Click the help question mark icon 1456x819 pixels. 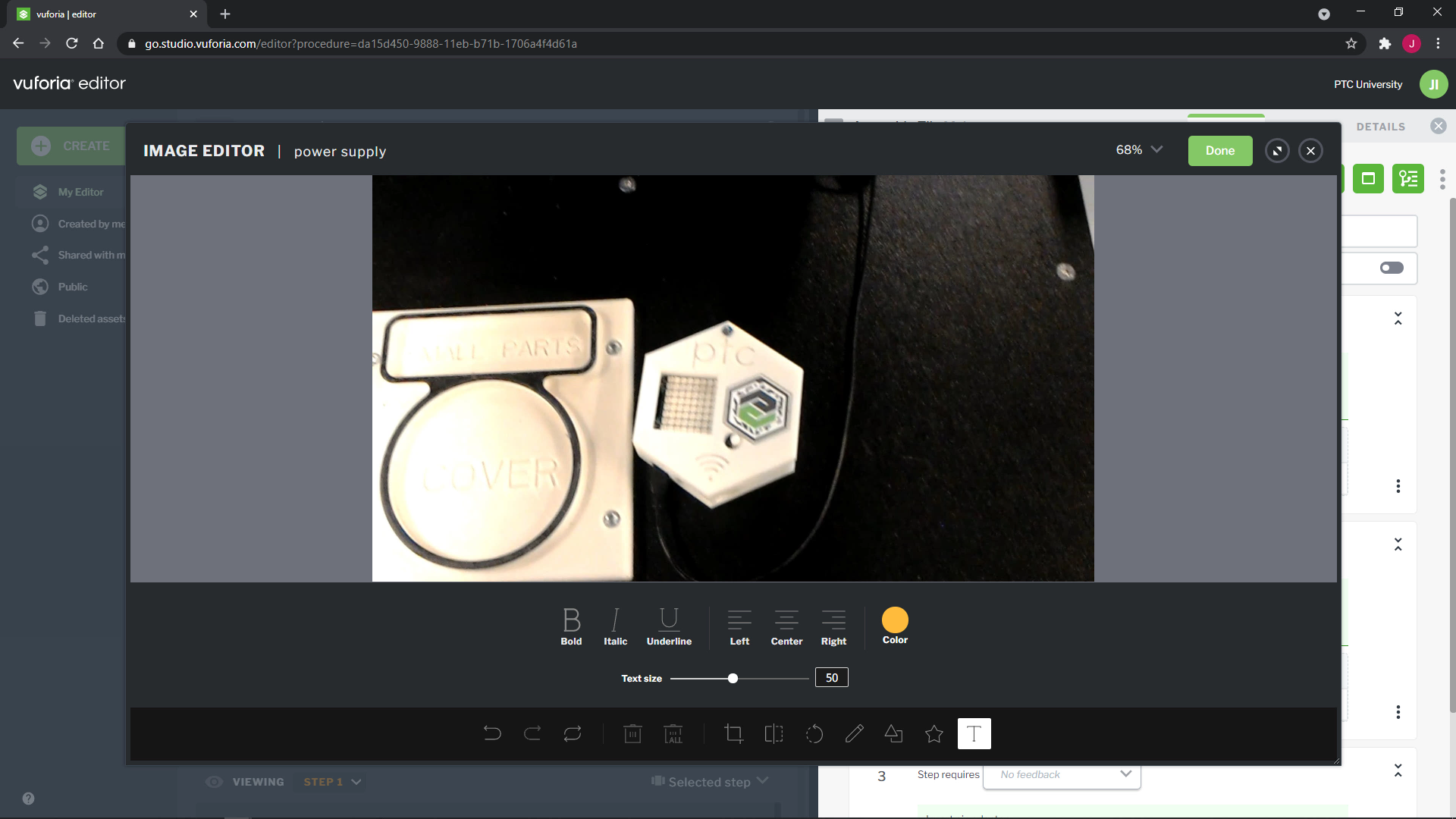click(x=28, y=799)
